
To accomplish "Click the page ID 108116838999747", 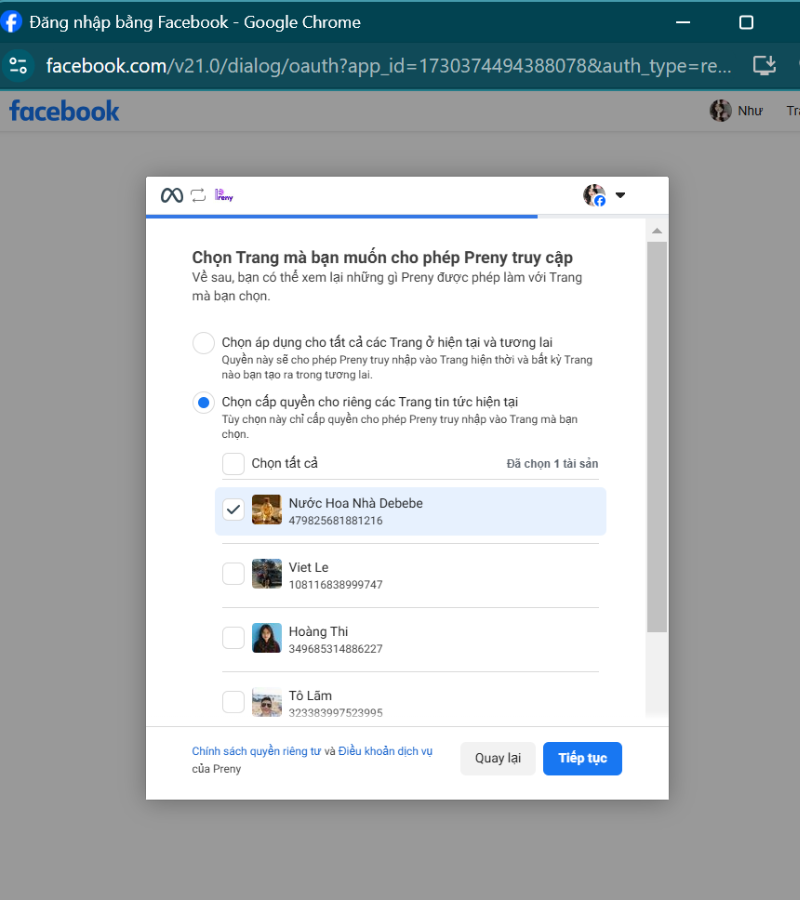I will coord(336,585).
